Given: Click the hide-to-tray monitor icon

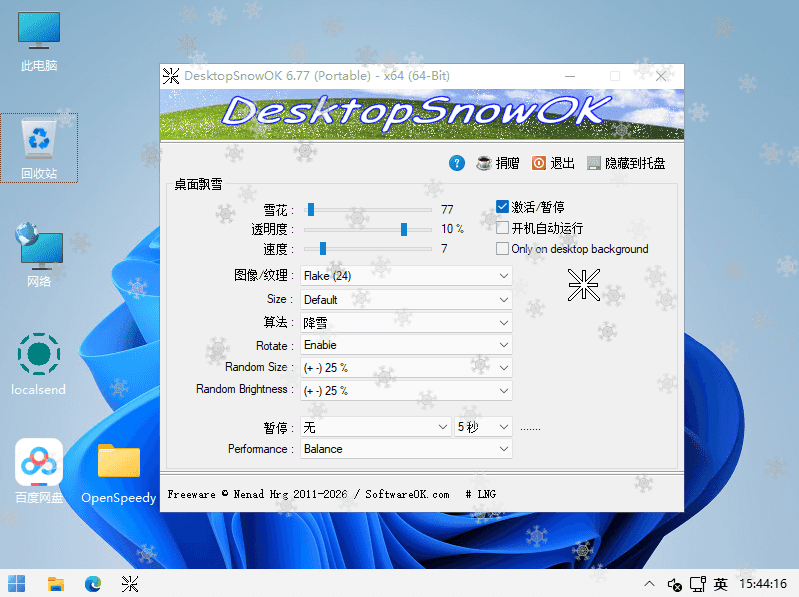Looking at the screenshot, I should coord(594,163).
